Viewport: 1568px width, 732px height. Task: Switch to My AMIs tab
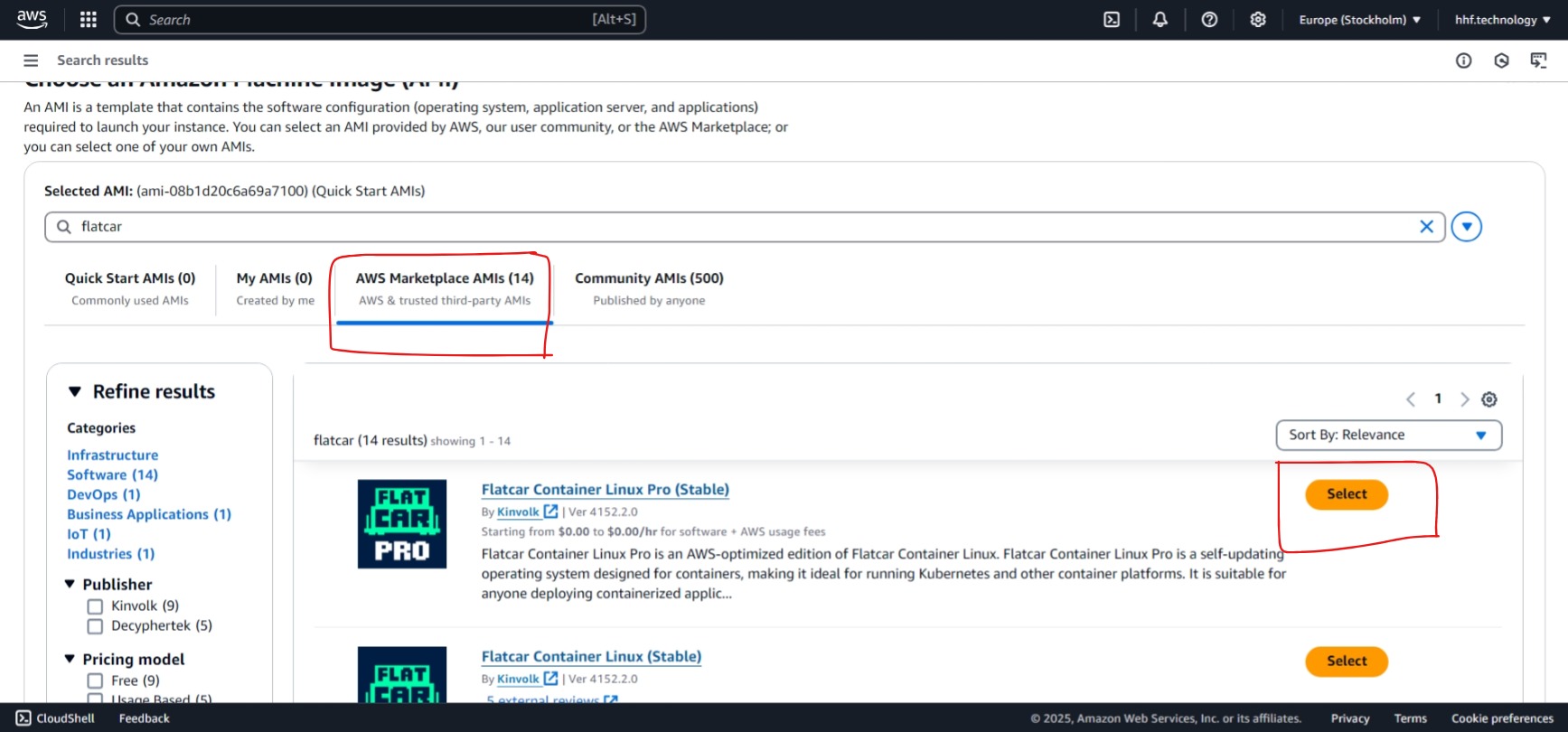(x=275, y=288)
